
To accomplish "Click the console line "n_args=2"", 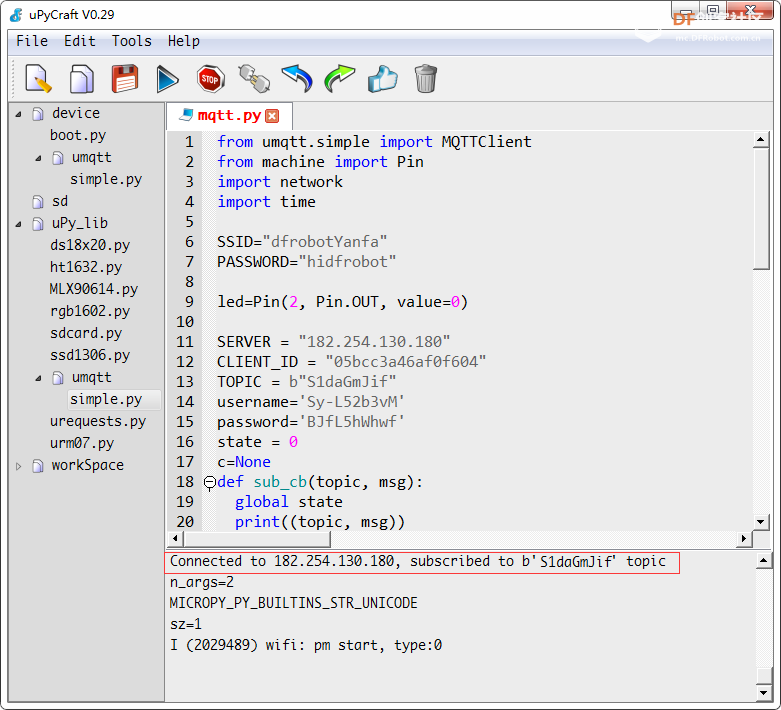I will click(202, 582).
